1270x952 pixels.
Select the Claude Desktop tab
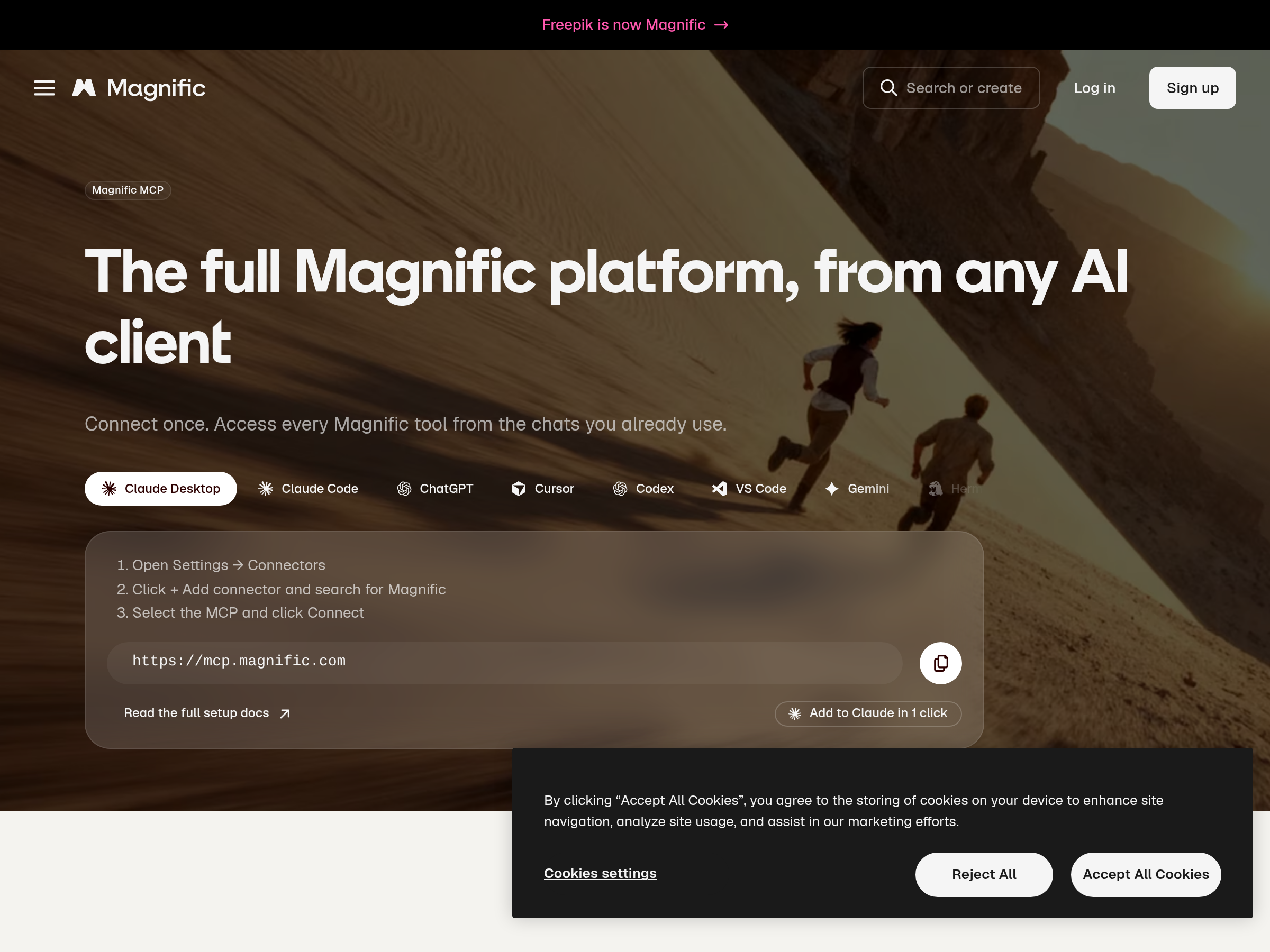click(161, 488)
